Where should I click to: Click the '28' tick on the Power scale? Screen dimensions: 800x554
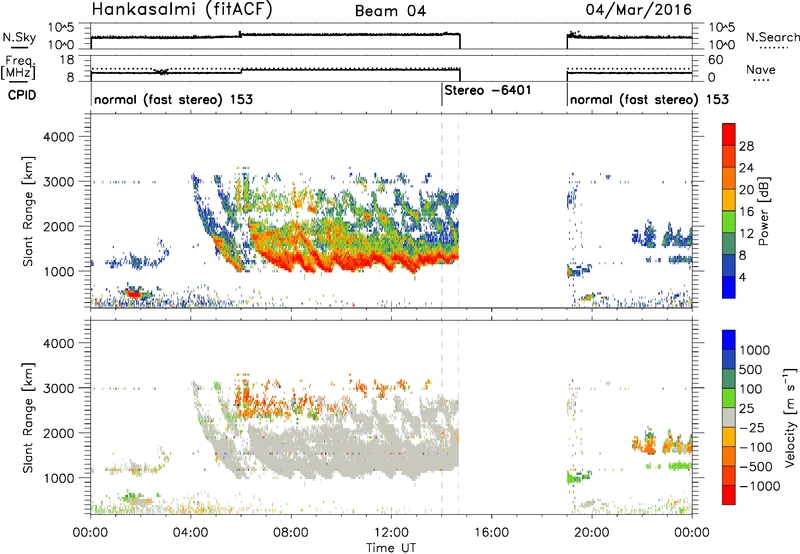click(x=746, y=146)
